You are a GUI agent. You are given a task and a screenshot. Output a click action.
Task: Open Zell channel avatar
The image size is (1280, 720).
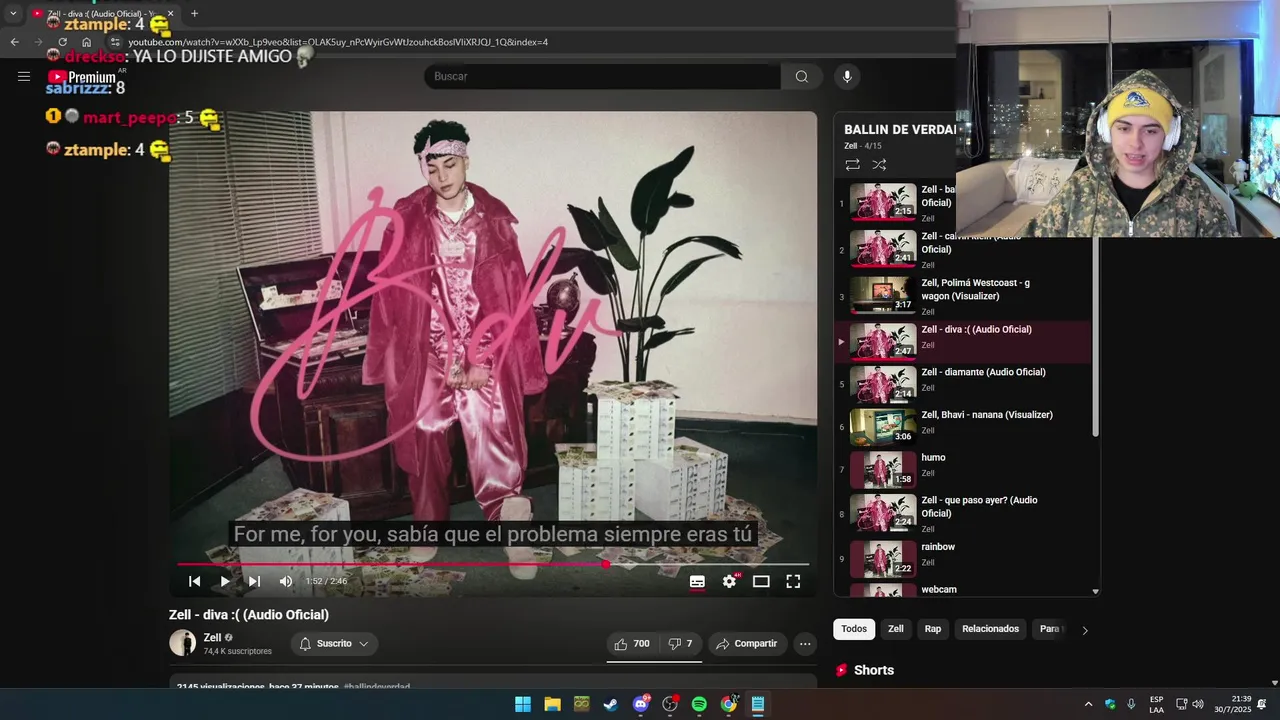pos(182,643)
